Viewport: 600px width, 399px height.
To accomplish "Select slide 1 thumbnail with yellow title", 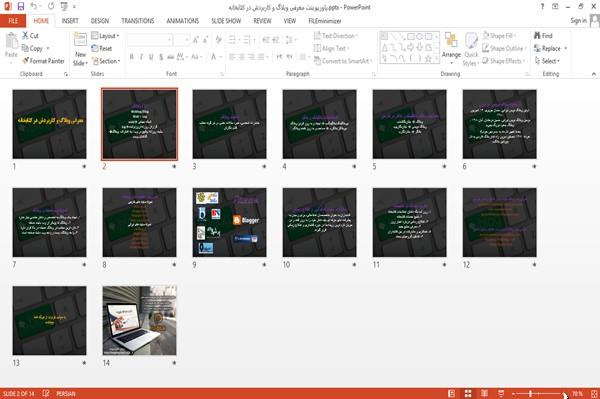I will (x=49, y=124).
